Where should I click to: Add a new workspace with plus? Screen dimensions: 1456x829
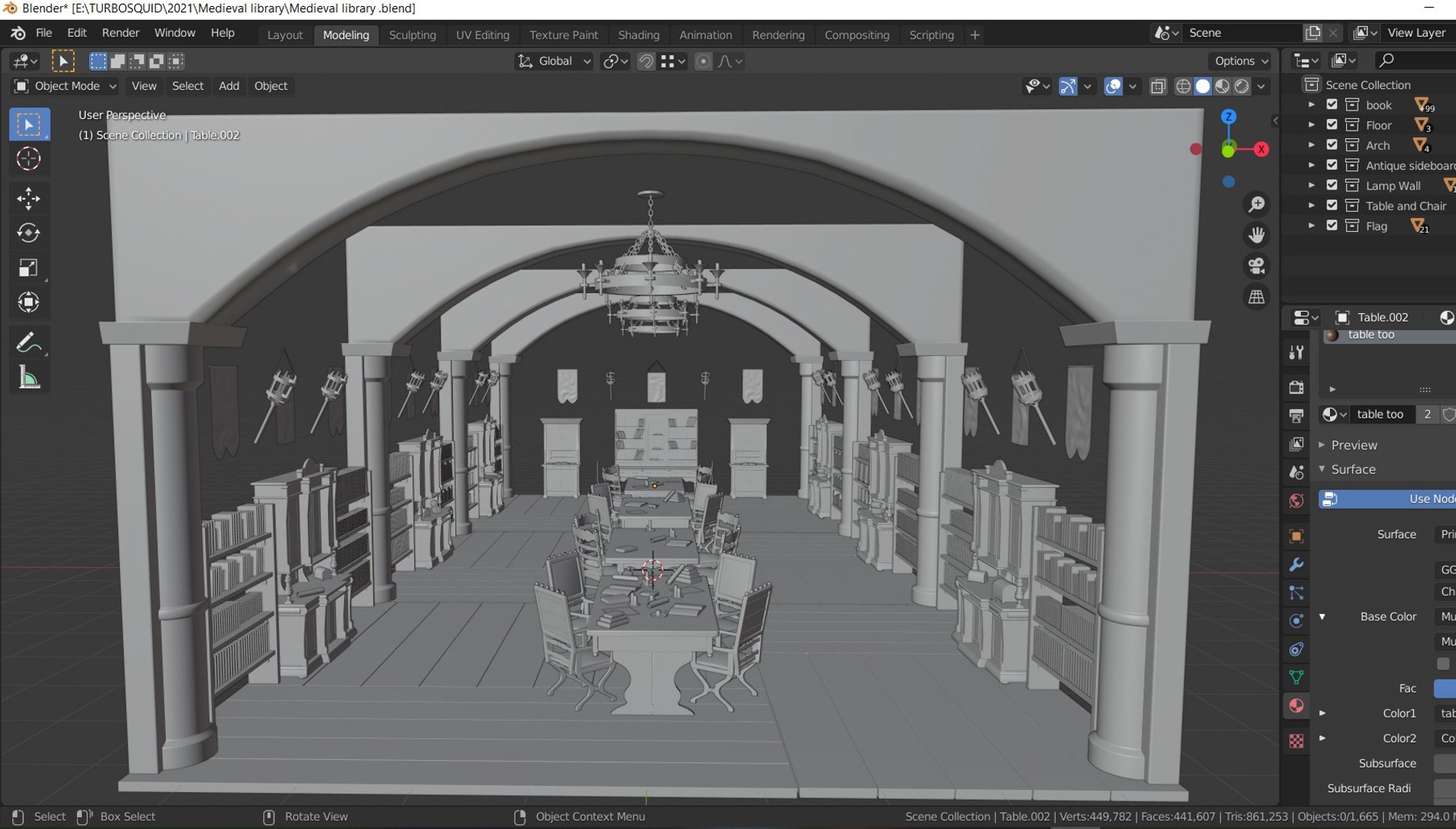(975, 35)
